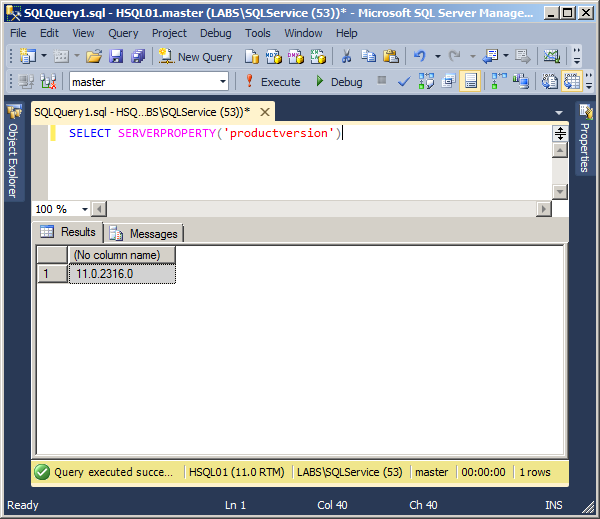The width and height of the screenshot is (600, 519).
Task: Click the Analysis Services MDX Query icon
Action: pos(274,57)
